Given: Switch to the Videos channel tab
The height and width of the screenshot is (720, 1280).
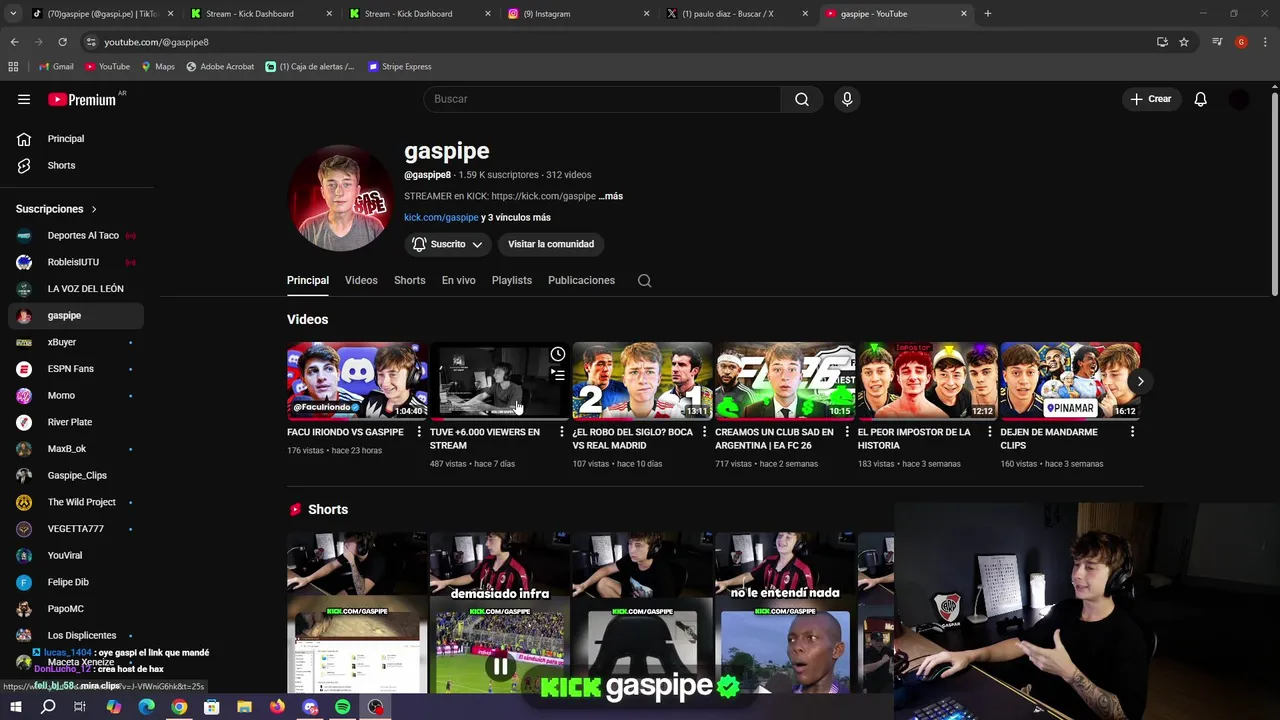Looking at the screenshot, I should [361, 281].
